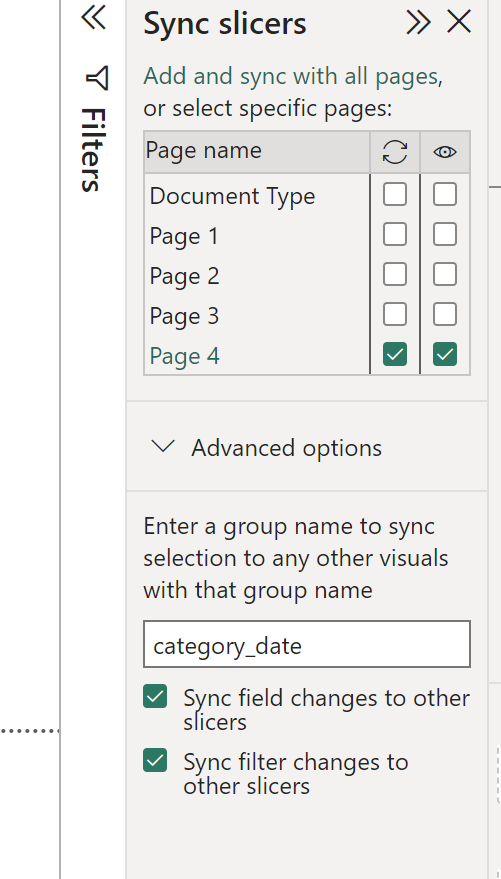Hide slicer on Page 4
501x879 pixels.
445,354
